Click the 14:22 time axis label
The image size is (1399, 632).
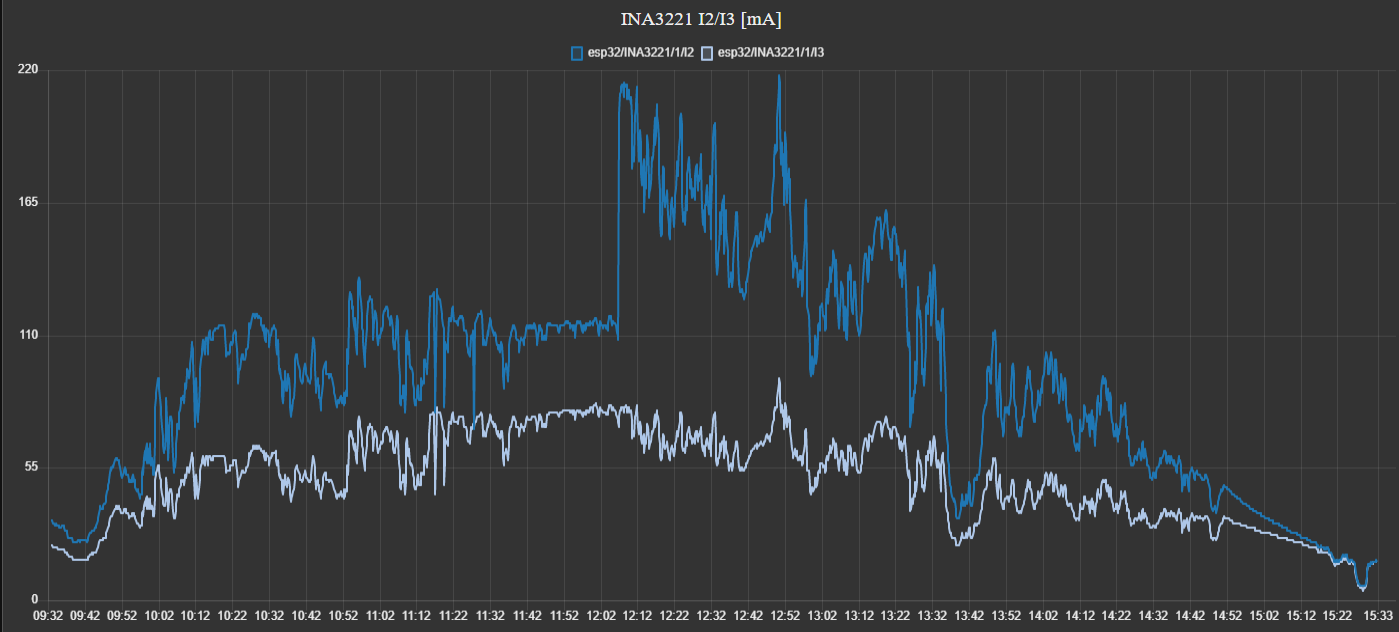click(x=1117, y=617)
